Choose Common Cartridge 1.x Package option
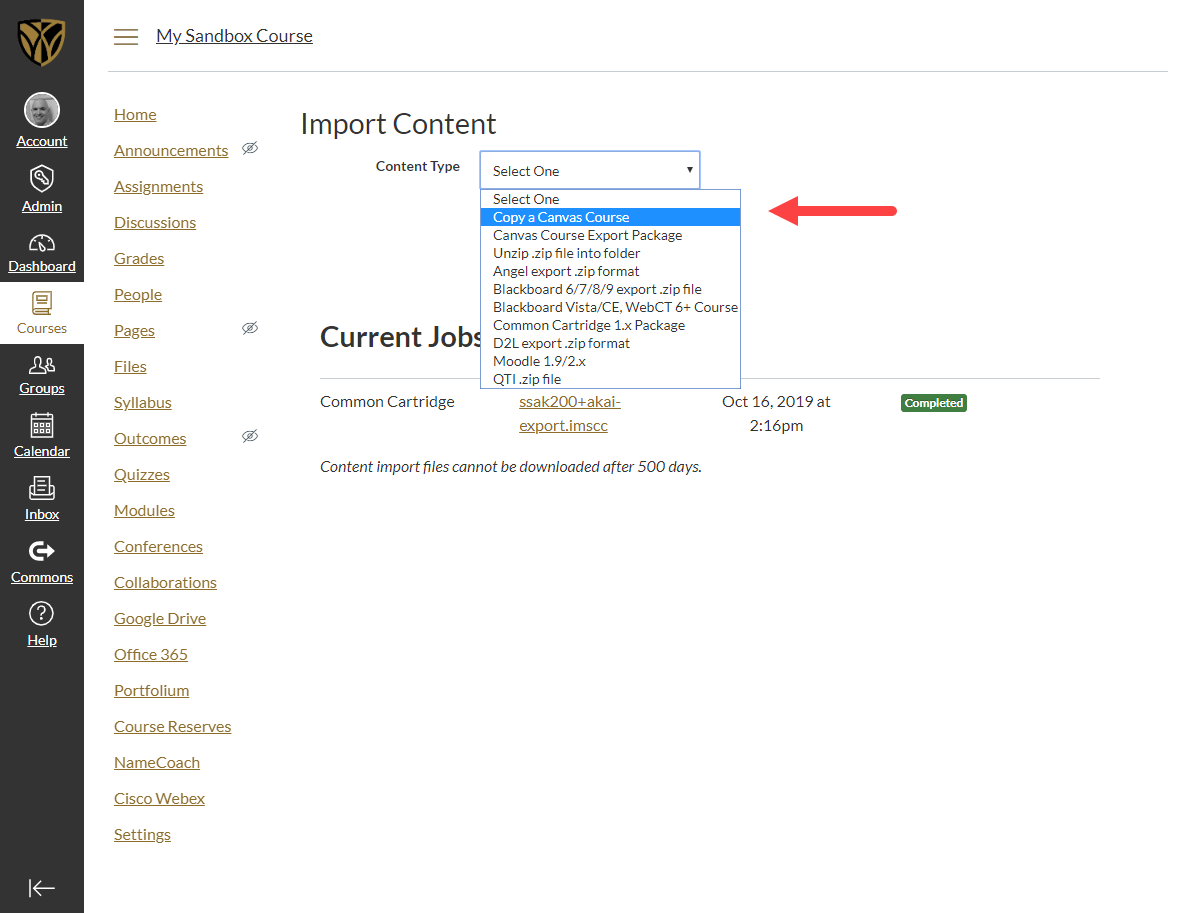1192x913 pixels. [588, 325]
